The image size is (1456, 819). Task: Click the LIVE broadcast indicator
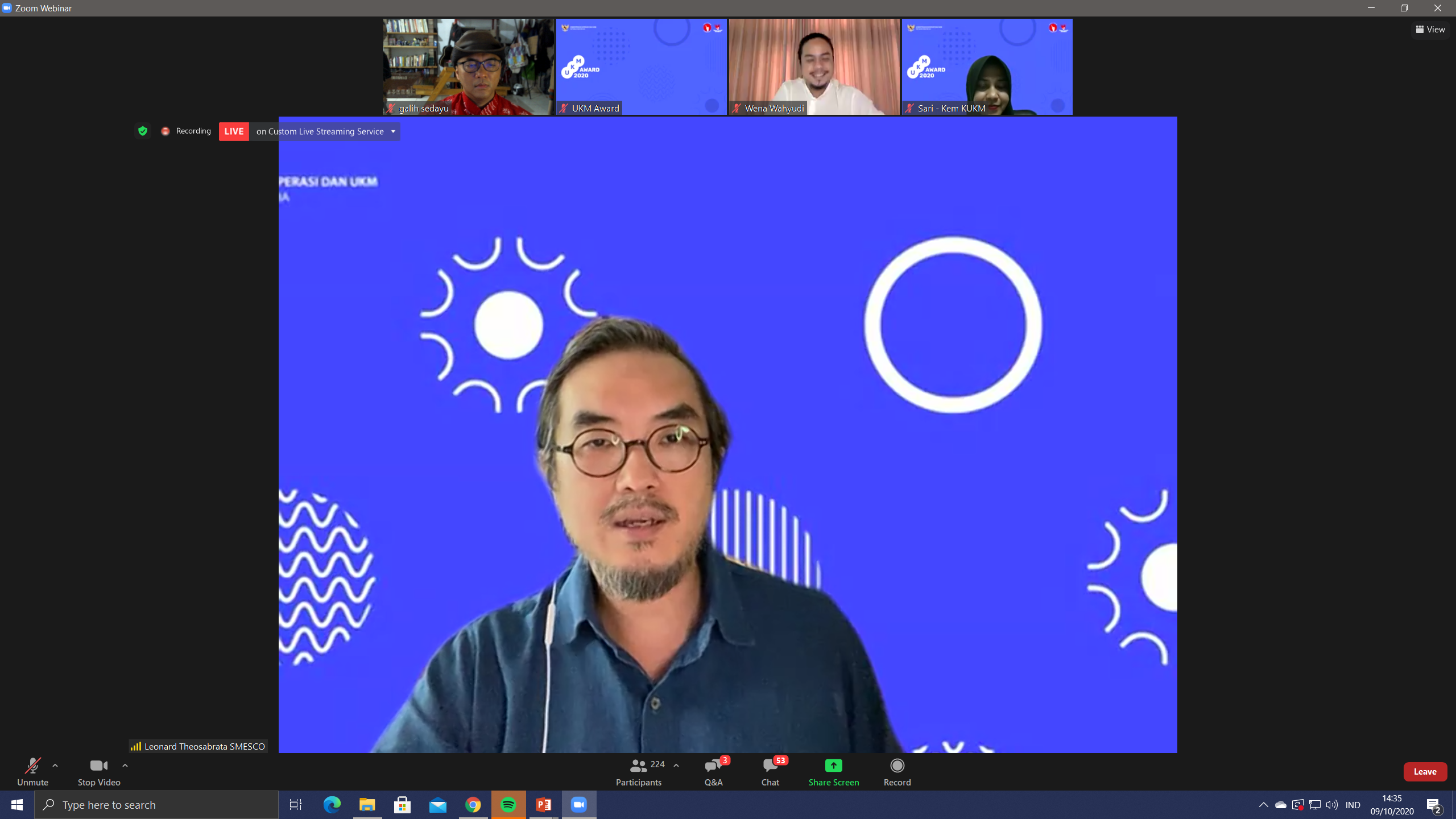[234, 131]
